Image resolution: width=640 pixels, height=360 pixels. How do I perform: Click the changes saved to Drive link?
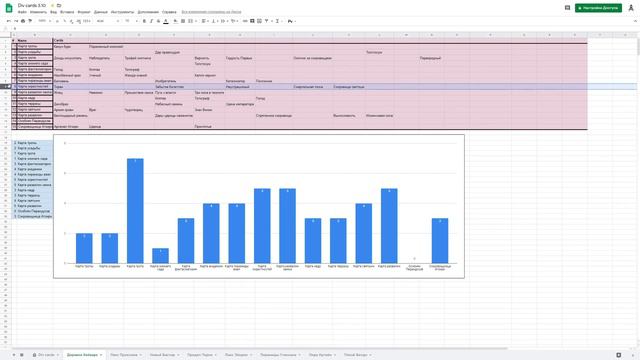211,12
